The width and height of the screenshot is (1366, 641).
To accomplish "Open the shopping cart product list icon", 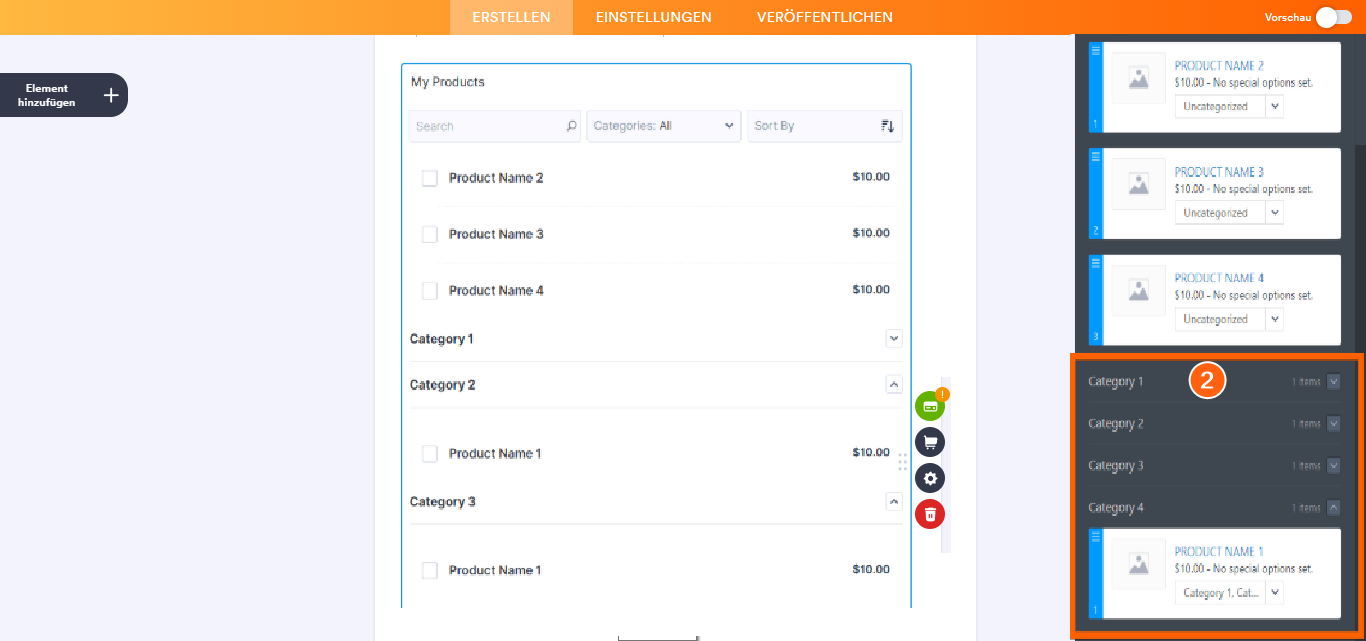I will 930,442.
